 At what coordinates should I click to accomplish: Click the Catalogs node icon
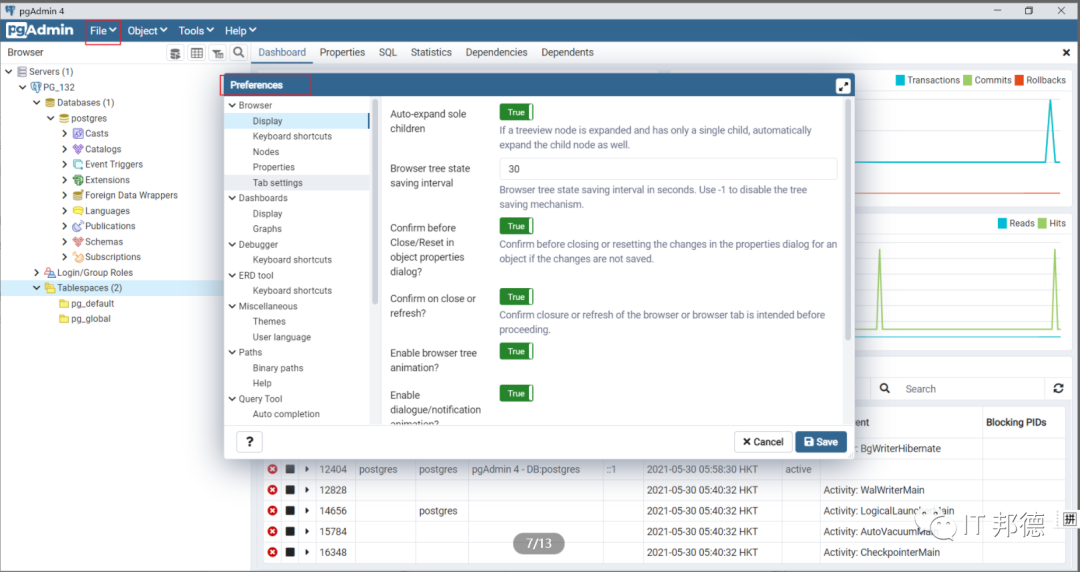point(78,149)
